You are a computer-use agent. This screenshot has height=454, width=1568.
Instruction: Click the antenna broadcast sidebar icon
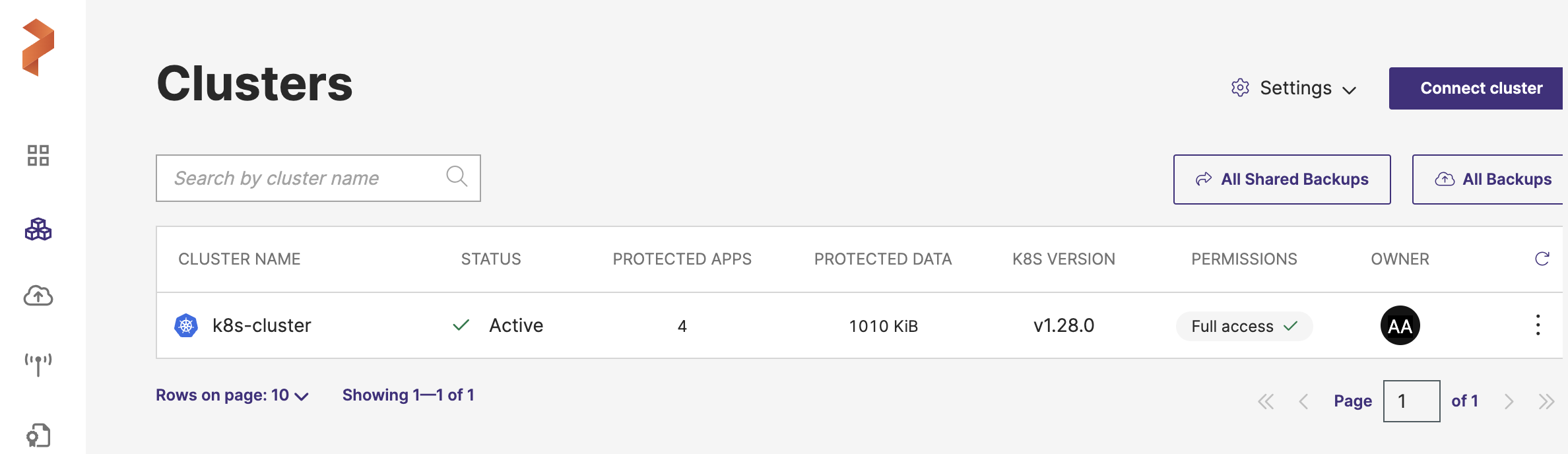(x=38, y=364)
